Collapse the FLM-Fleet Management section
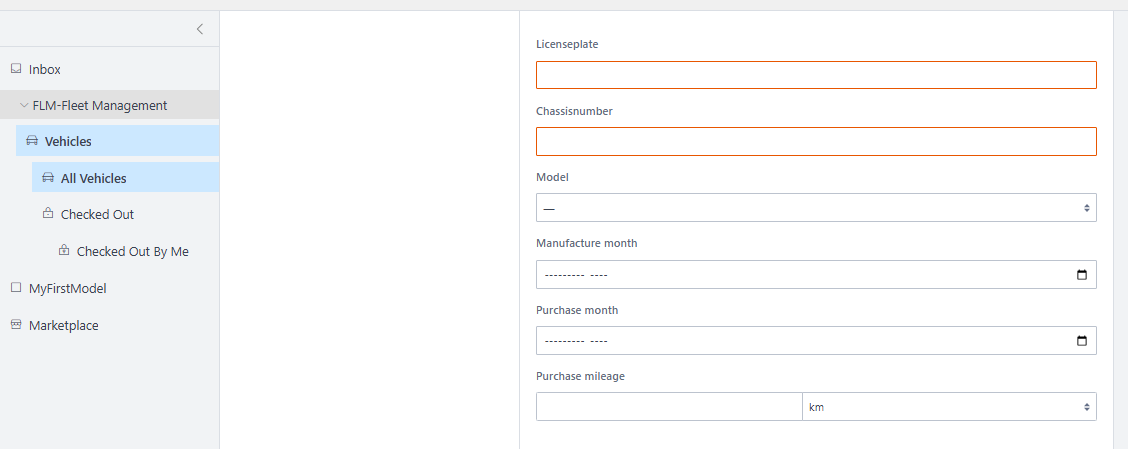Screen dimensions: 1128x449 point(24,105)
